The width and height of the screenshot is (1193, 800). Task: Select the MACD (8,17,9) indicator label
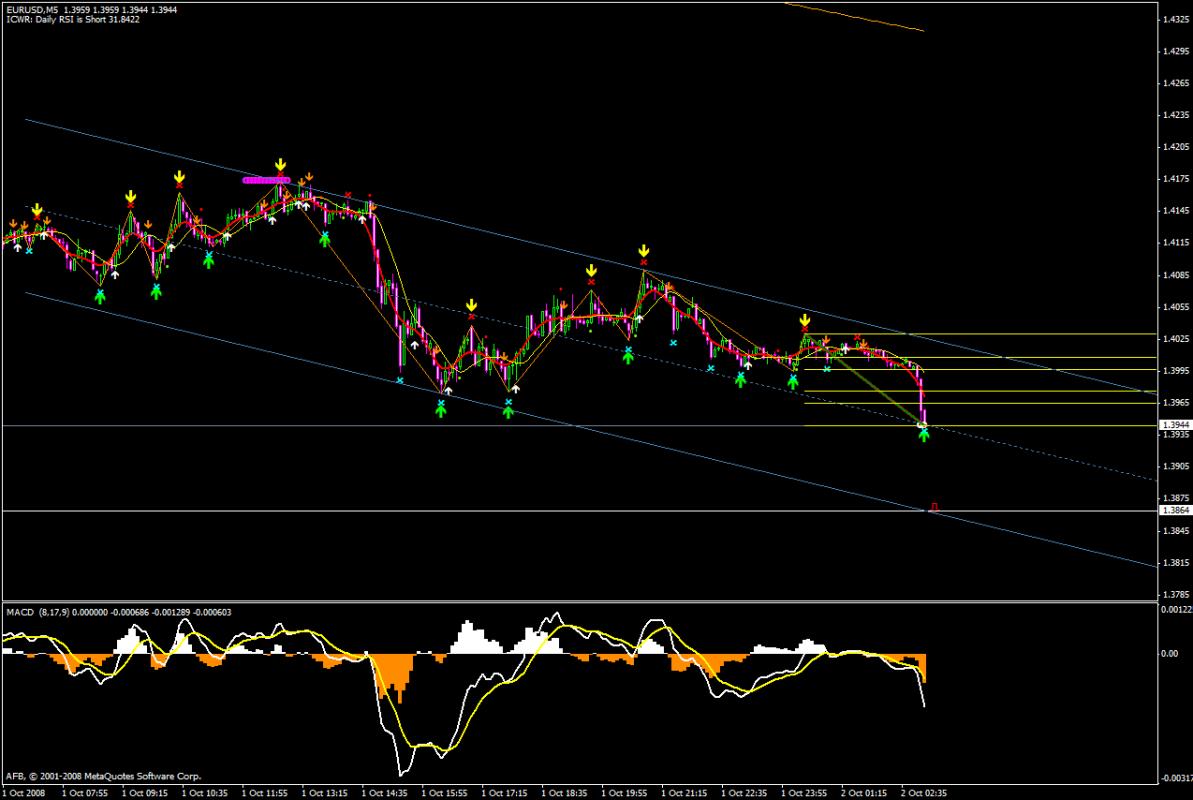(x=40, y=612)
